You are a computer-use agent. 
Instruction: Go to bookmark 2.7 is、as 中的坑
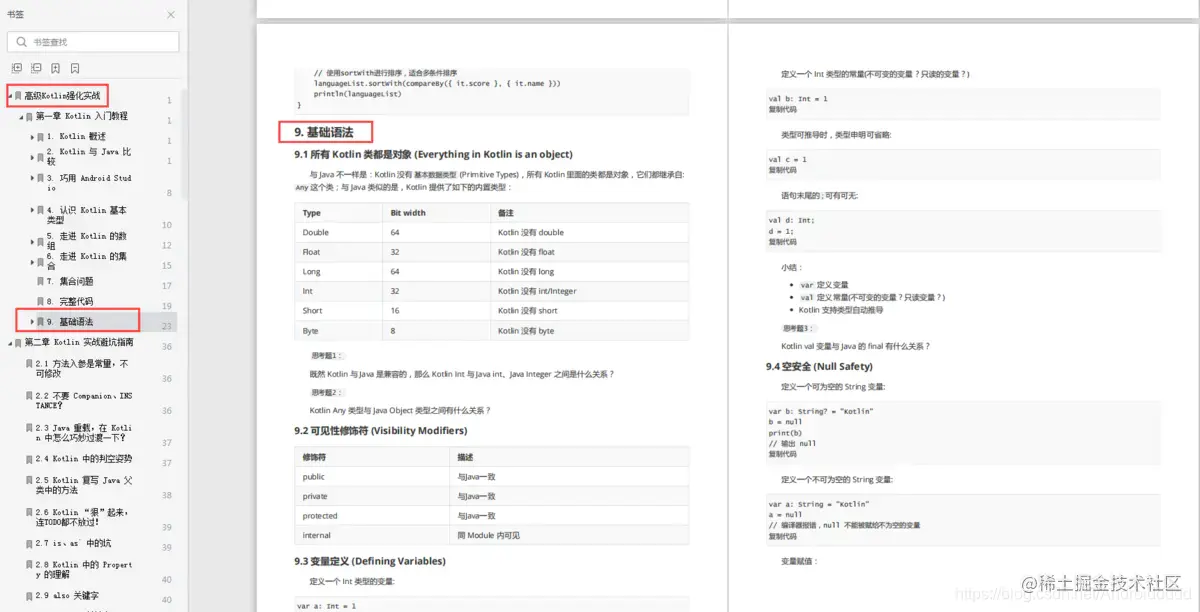pos(73,544)
